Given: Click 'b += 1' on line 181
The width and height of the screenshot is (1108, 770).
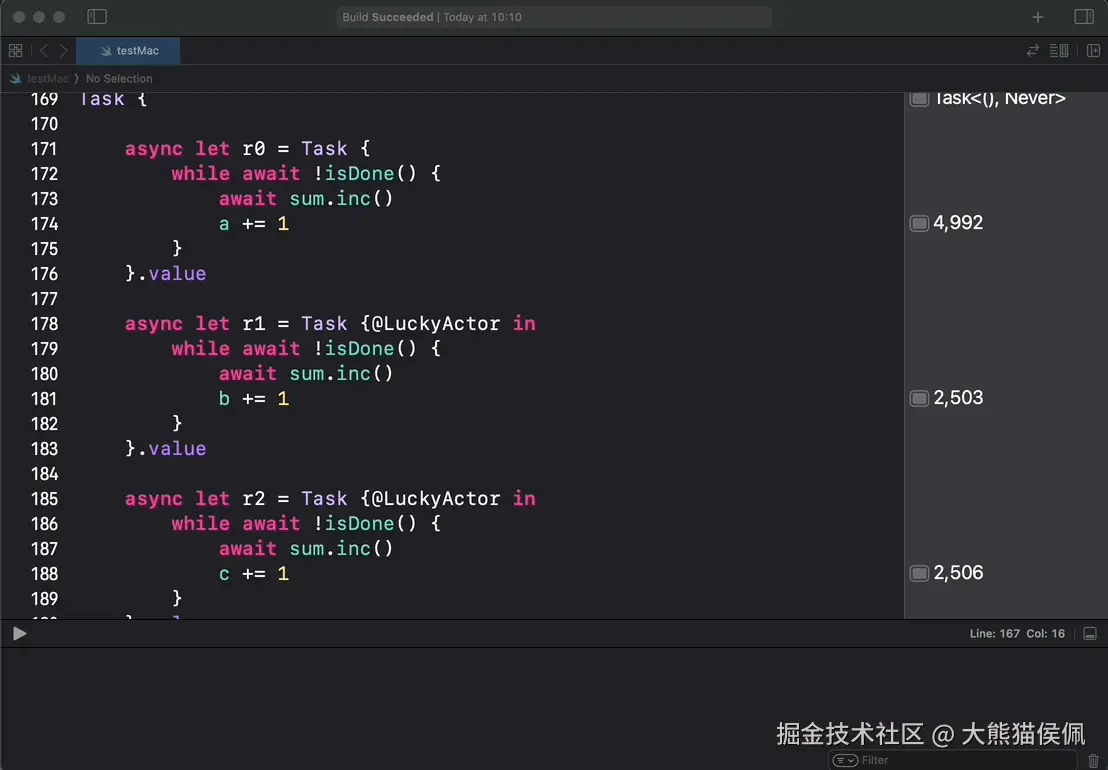Looking at the screenshot, I should click(x=254, y=399).
